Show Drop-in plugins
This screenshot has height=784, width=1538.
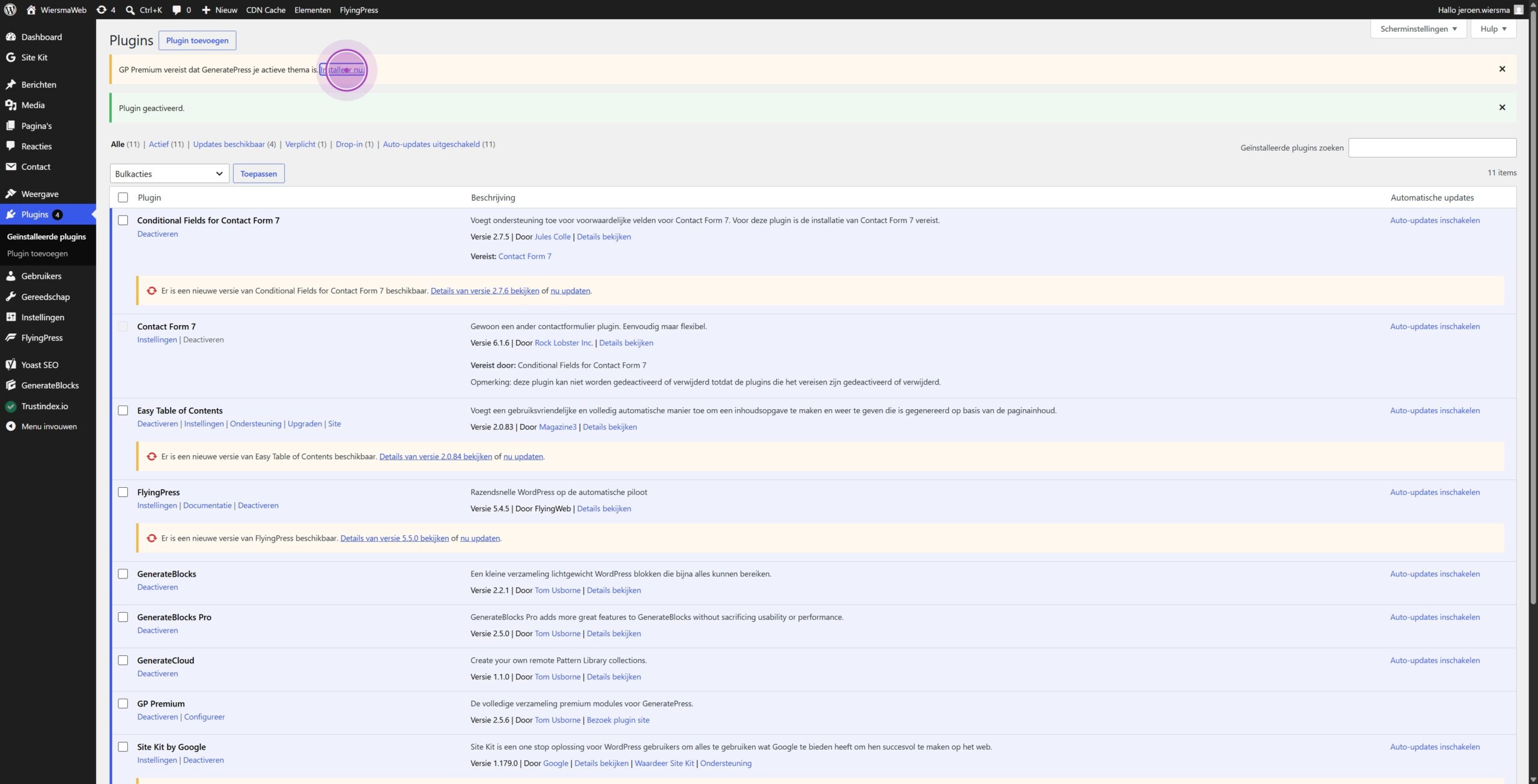(349, 144)
